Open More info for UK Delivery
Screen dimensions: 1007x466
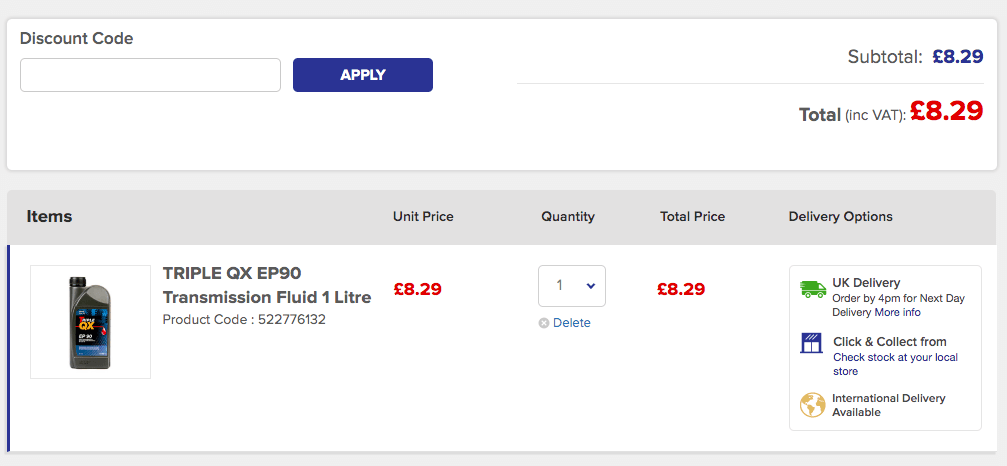pyautogui.click(x=897, y=313)
